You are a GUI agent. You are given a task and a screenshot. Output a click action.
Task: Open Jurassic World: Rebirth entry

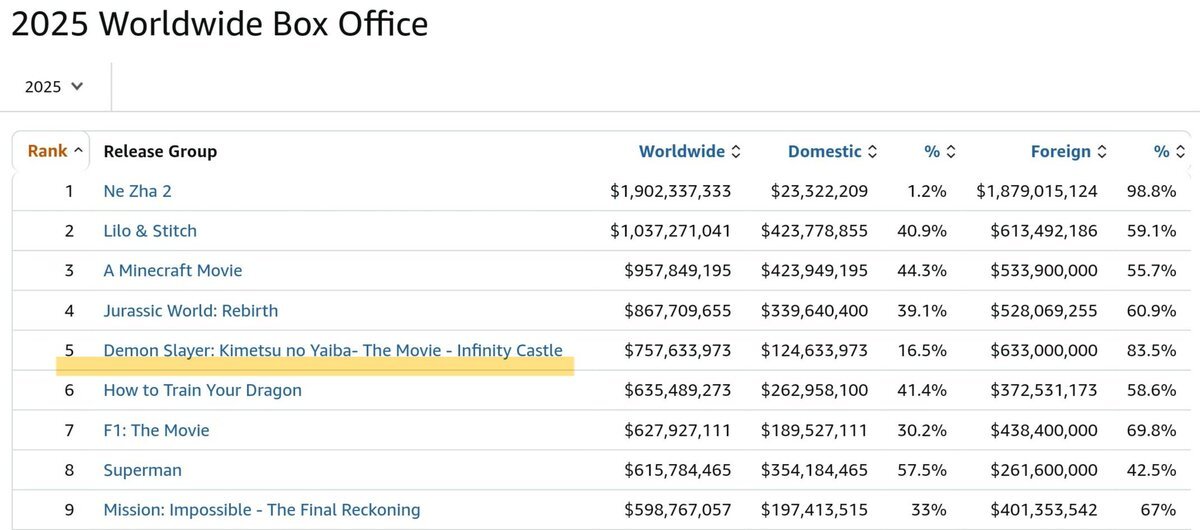191,311
